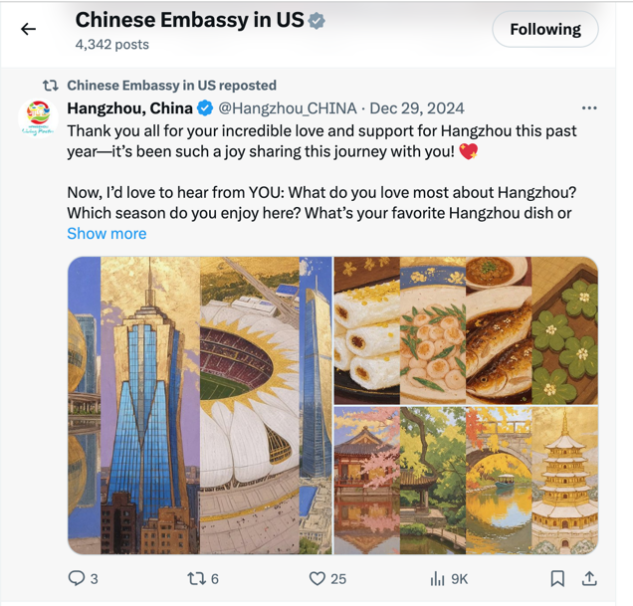Click the verified badge beside Chinese Embassy in US
Image resolution: width=633 pixels, height=606 pixels.
[x=316, y=21]
